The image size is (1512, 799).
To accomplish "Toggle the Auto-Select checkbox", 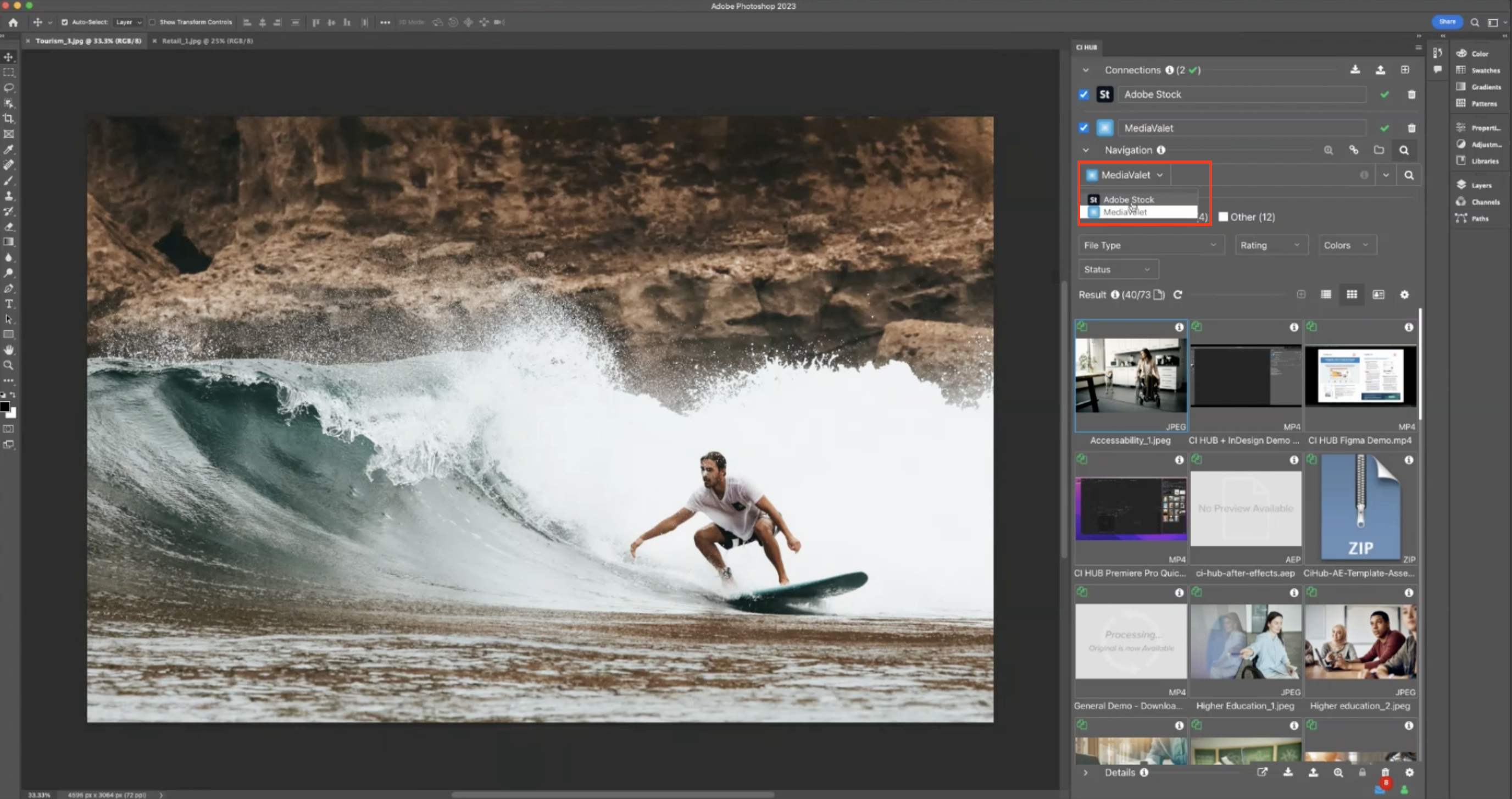I will point(65,23).
